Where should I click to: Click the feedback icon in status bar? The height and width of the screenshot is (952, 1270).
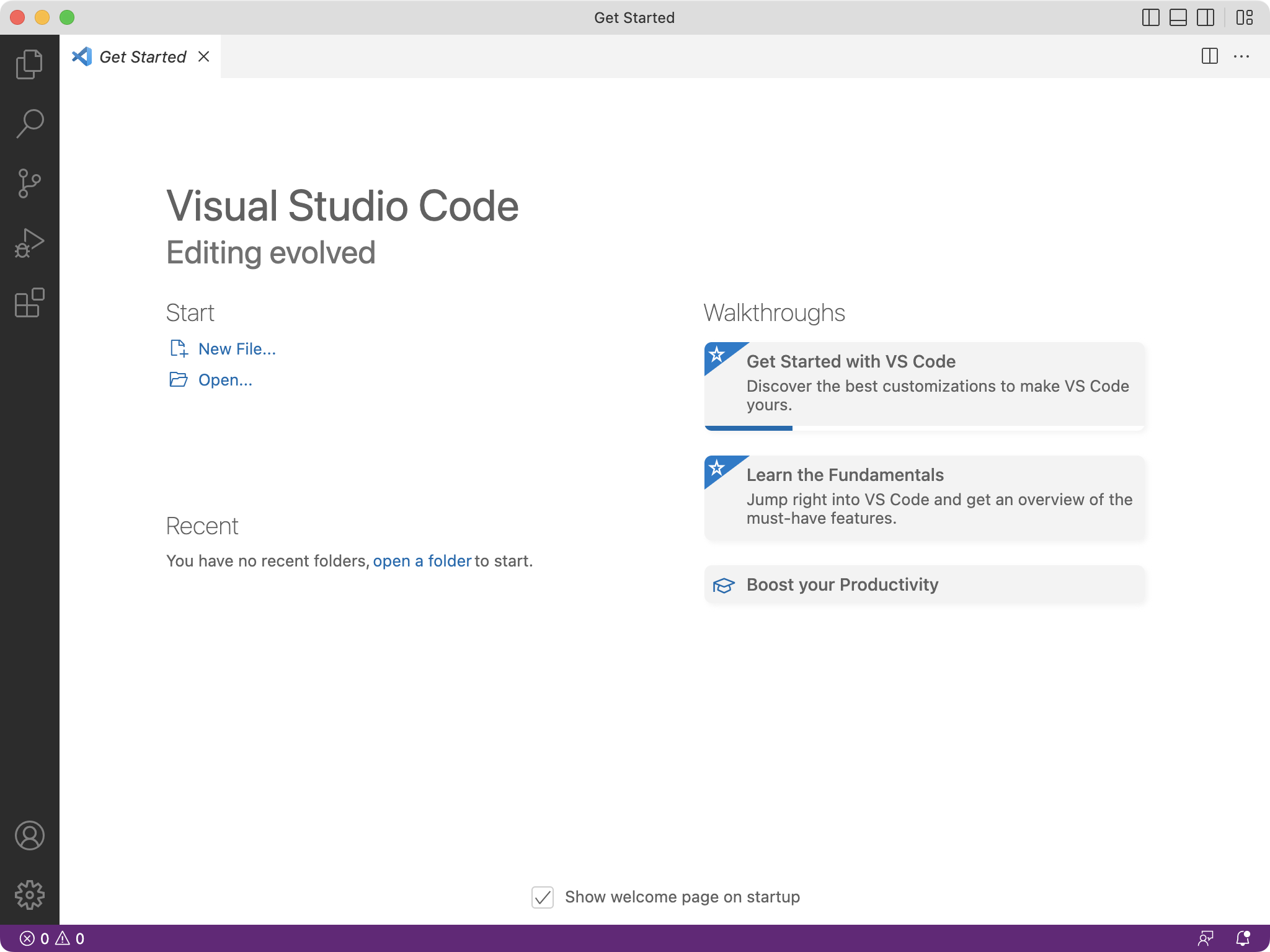pos(1206,938)
